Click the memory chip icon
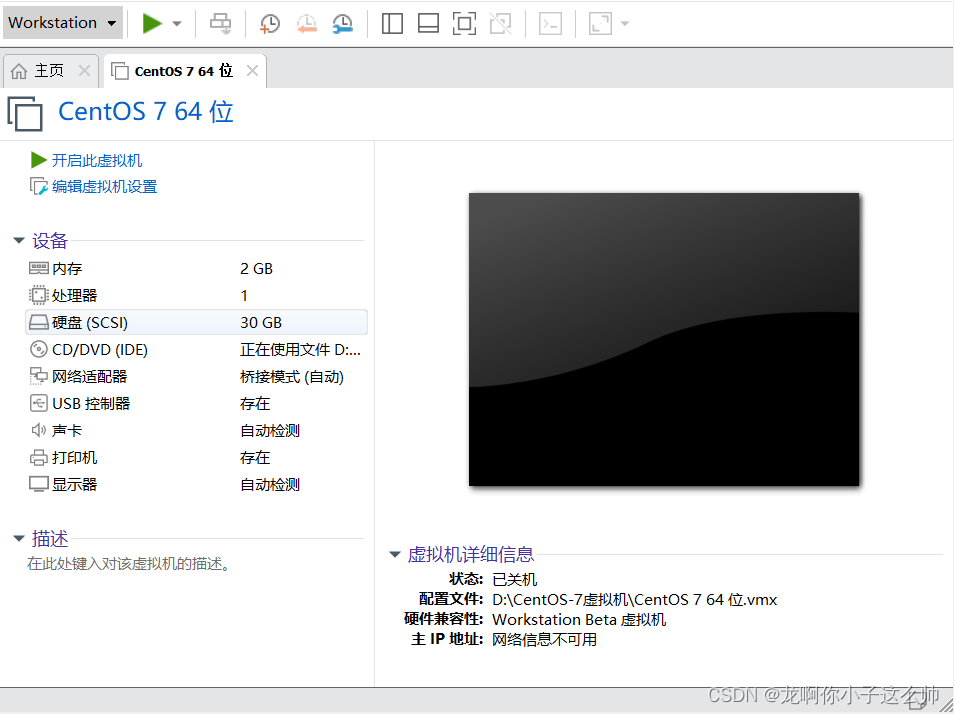This screenshot has width=954, height=714. pos(38,268)
